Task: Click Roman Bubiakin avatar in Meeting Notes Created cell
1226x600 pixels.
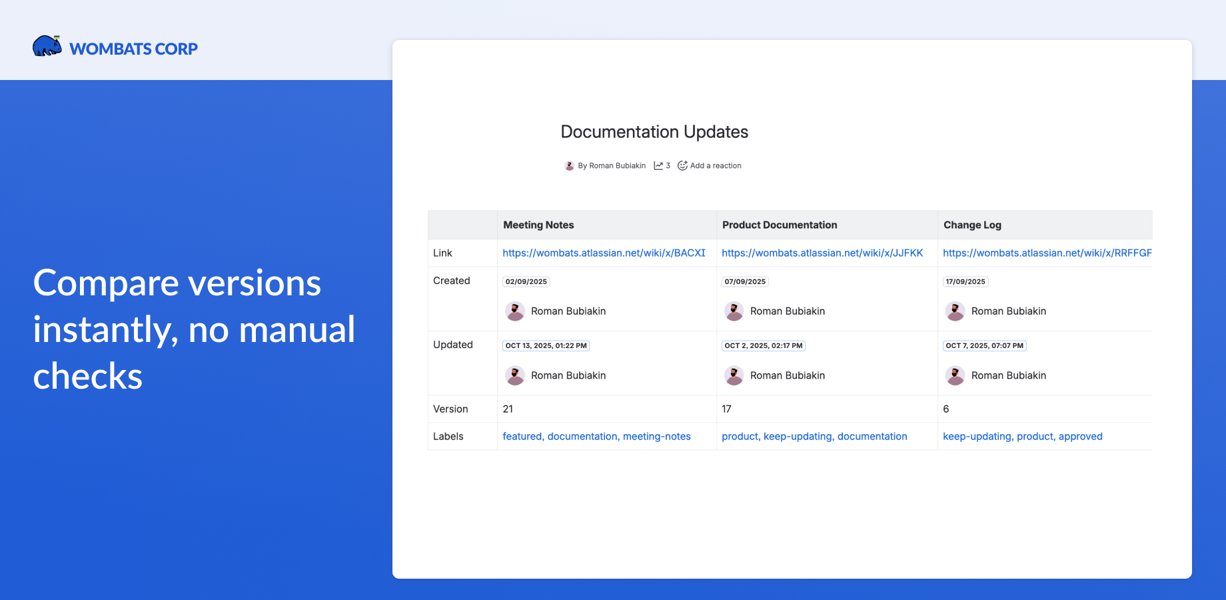Action: click(515, 311)
